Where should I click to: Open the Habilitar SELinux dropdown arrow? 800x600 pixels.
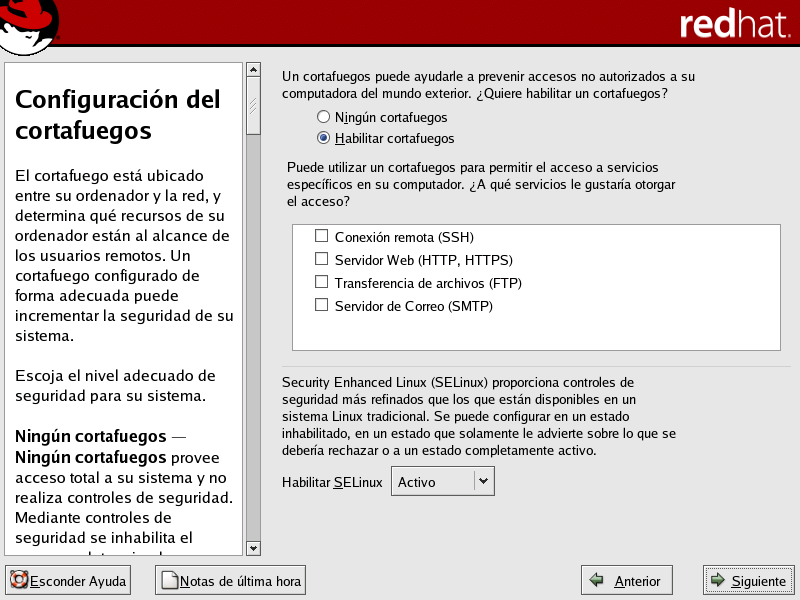pos(483,481)
